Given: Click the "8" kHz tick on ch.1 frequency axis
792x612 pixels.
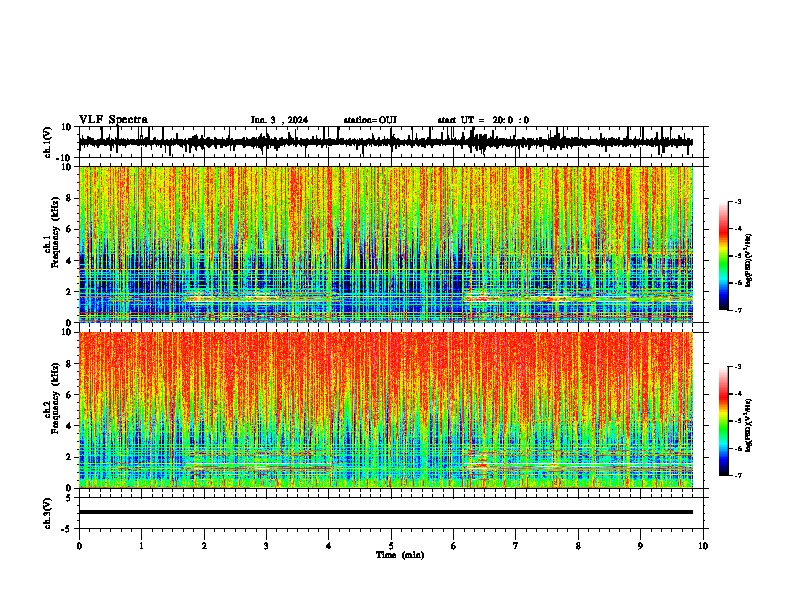Looking at the screenshot, I should 69,198.
